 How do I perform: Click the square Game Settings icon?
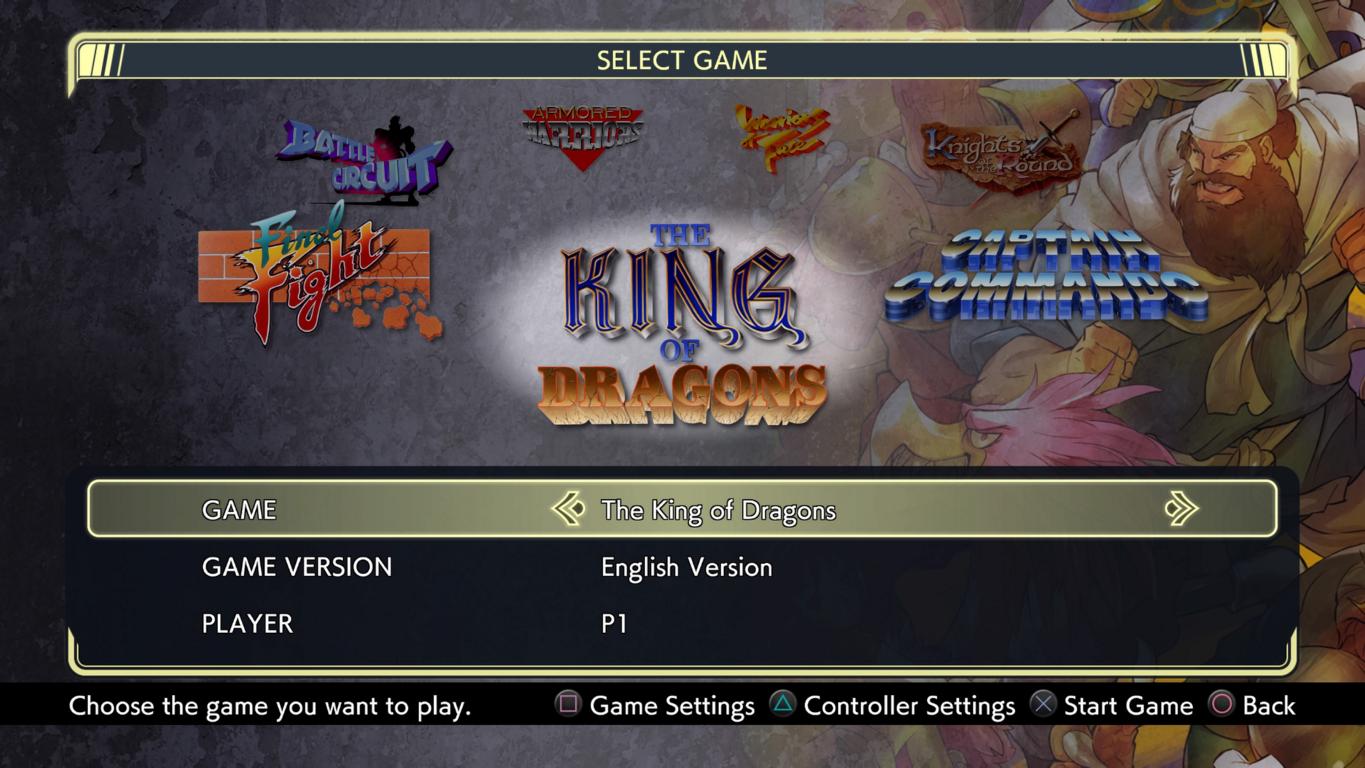click(x=568, y=705)
